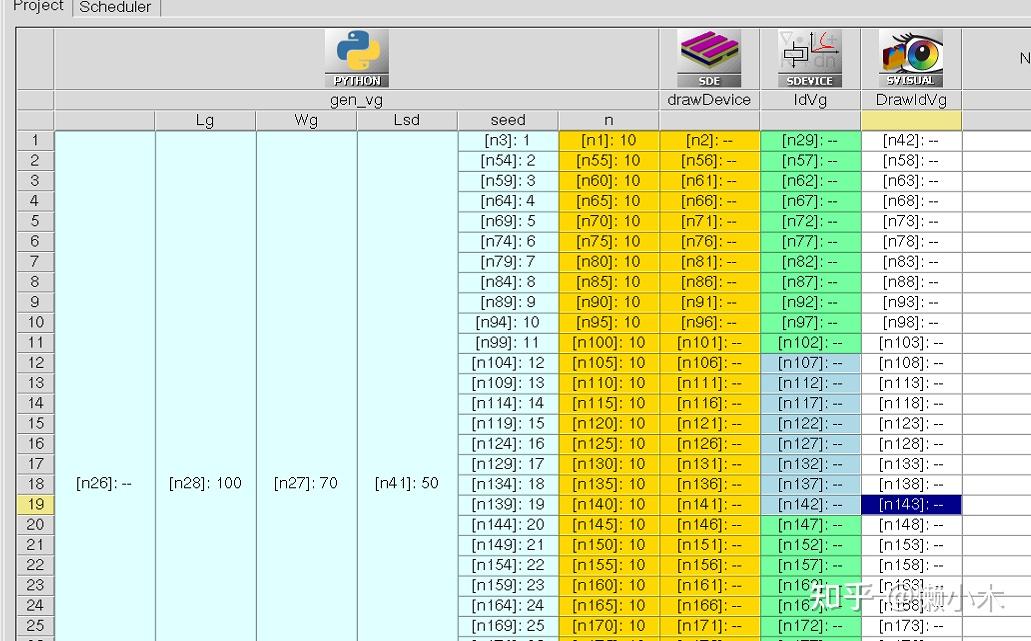Select the Lsd parameter column header
The image size is (1031, 641).
point(406,120)
